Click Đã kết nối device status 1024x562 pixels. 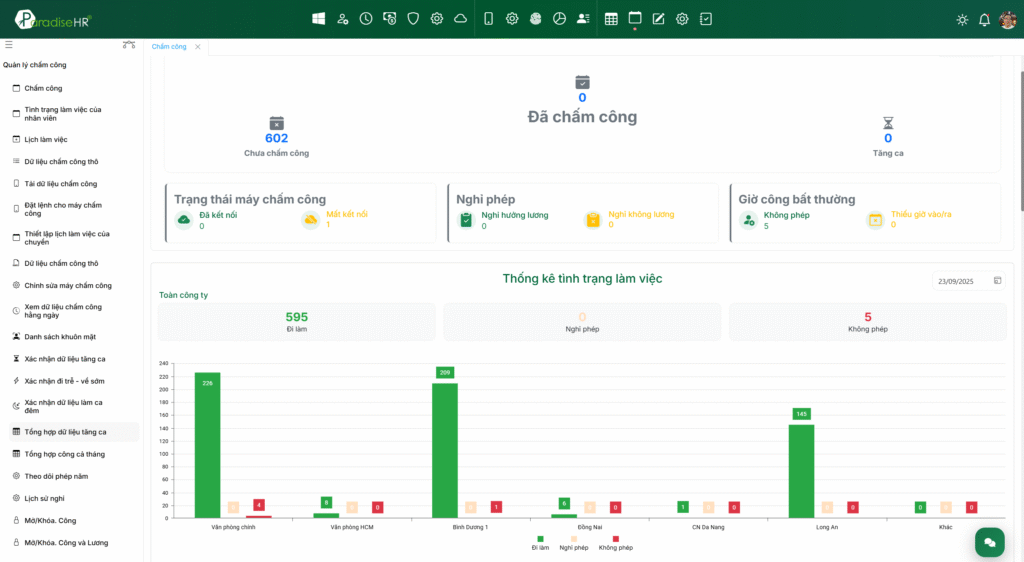(x=207, y=221)
